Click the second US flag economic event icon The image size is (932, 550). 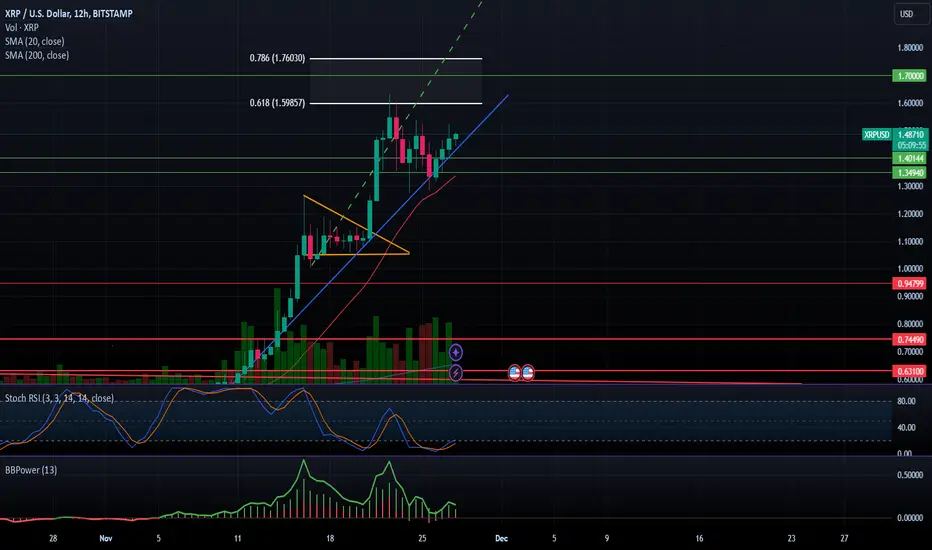pyautogui.click(x=528, y=373)
